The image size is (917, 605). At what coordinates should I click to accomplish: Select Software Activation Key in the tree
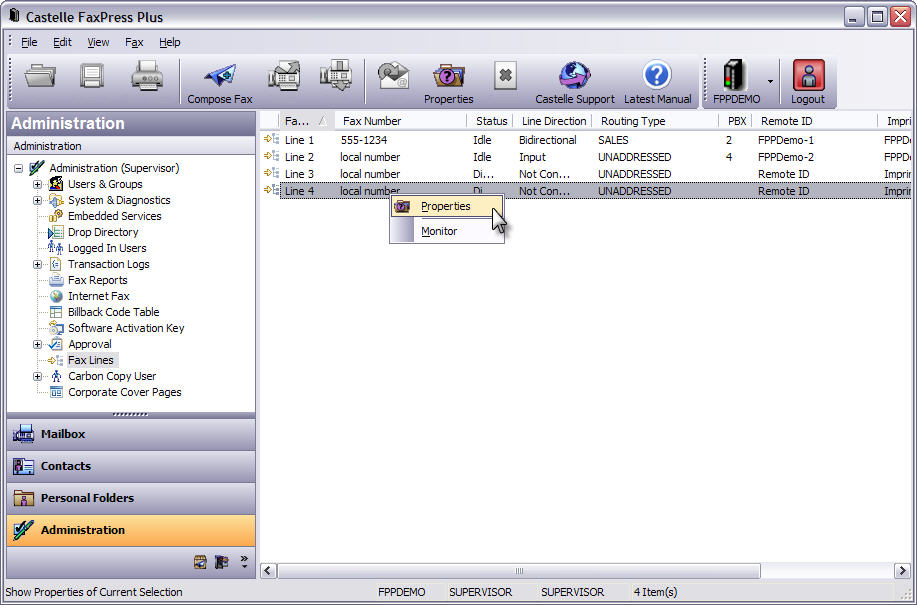126,328
